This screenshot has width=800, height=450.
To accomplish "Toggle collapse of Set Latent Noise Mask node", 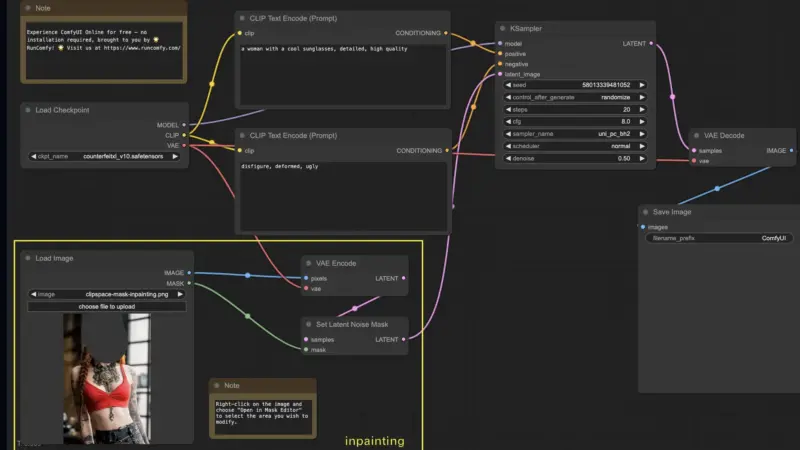I will pos(309,324).
